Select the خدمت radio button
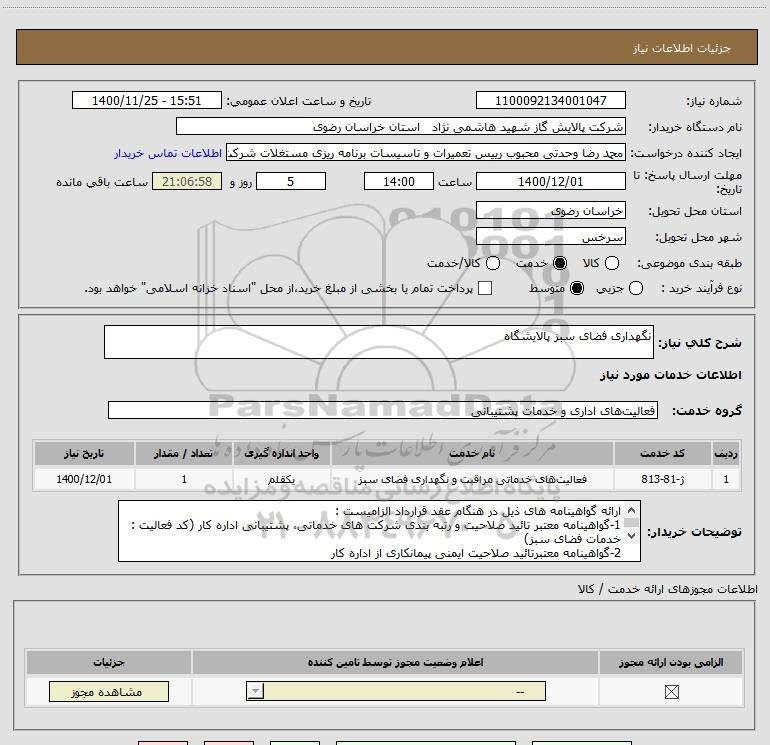Viewport: 770px width, 745px height. [x=559, y=263]
